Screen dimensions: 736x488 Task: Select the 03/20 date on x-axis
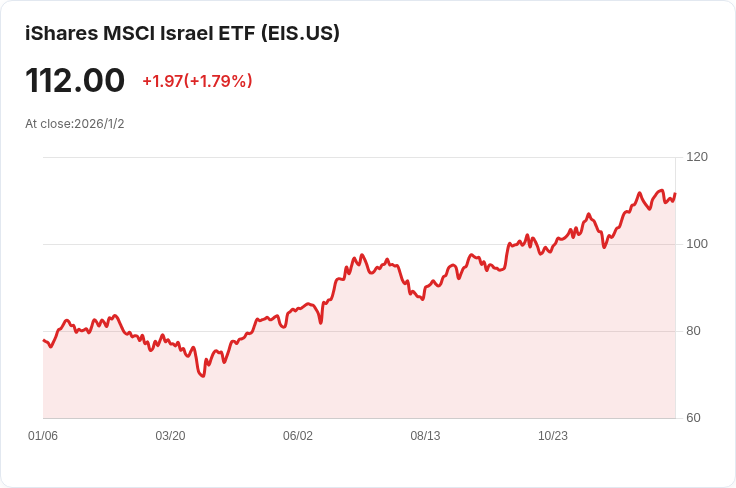[170, 436]
